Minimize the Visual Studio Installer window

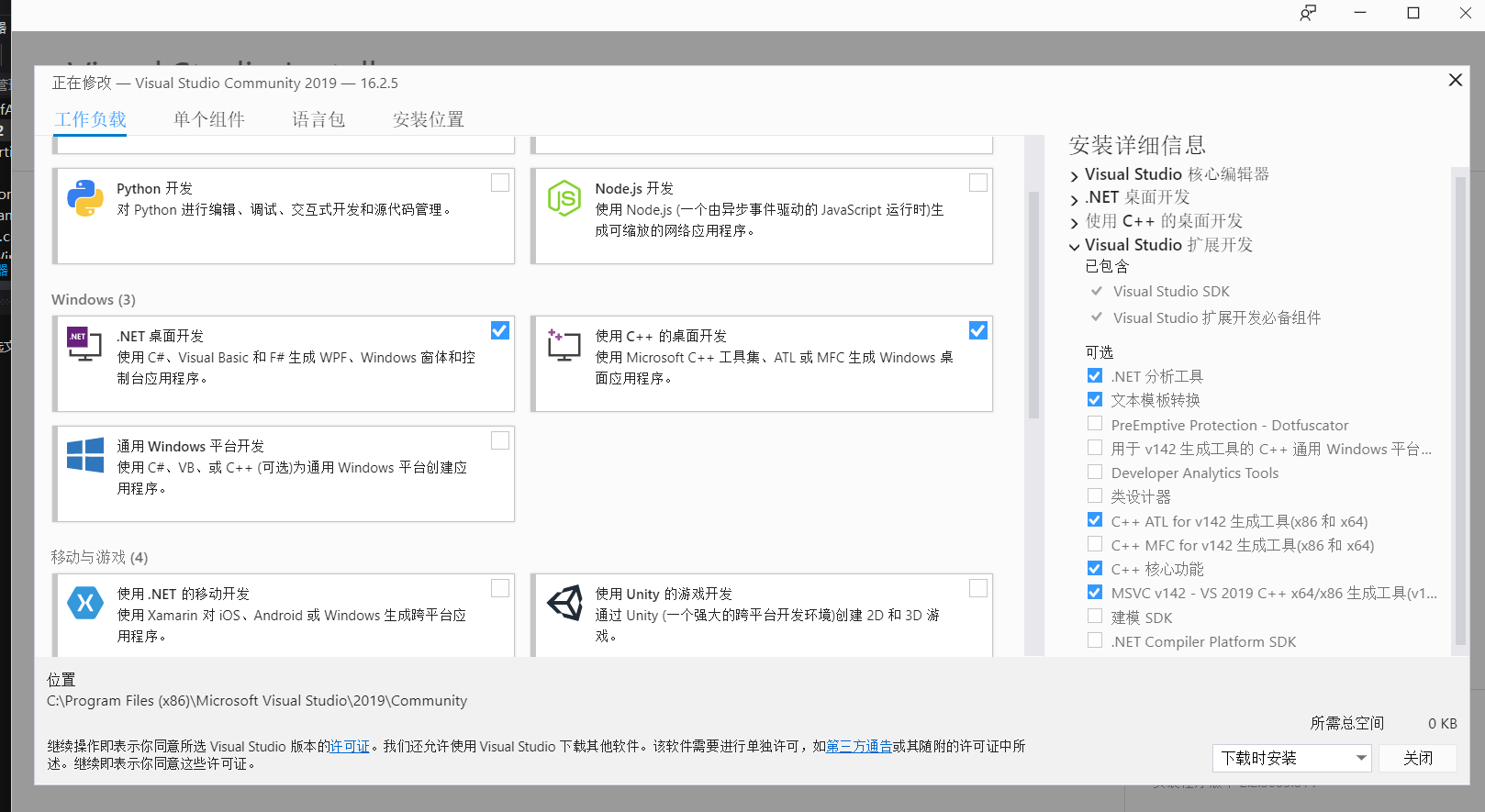click(x=1360, y=13)
